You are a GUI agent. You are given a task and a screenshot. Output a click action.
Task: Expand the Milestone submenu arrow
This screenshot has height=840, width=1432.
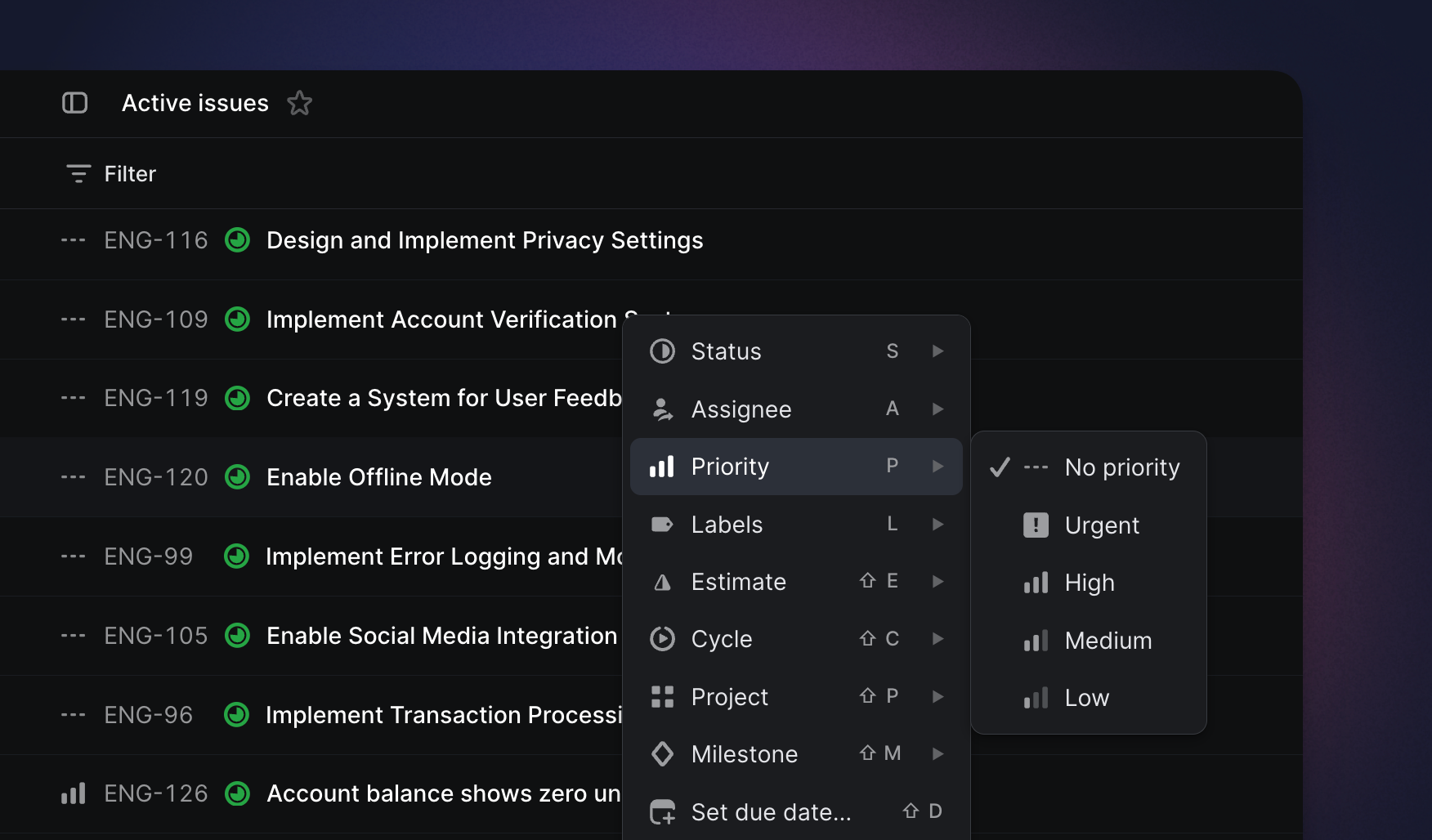(938, 754)
